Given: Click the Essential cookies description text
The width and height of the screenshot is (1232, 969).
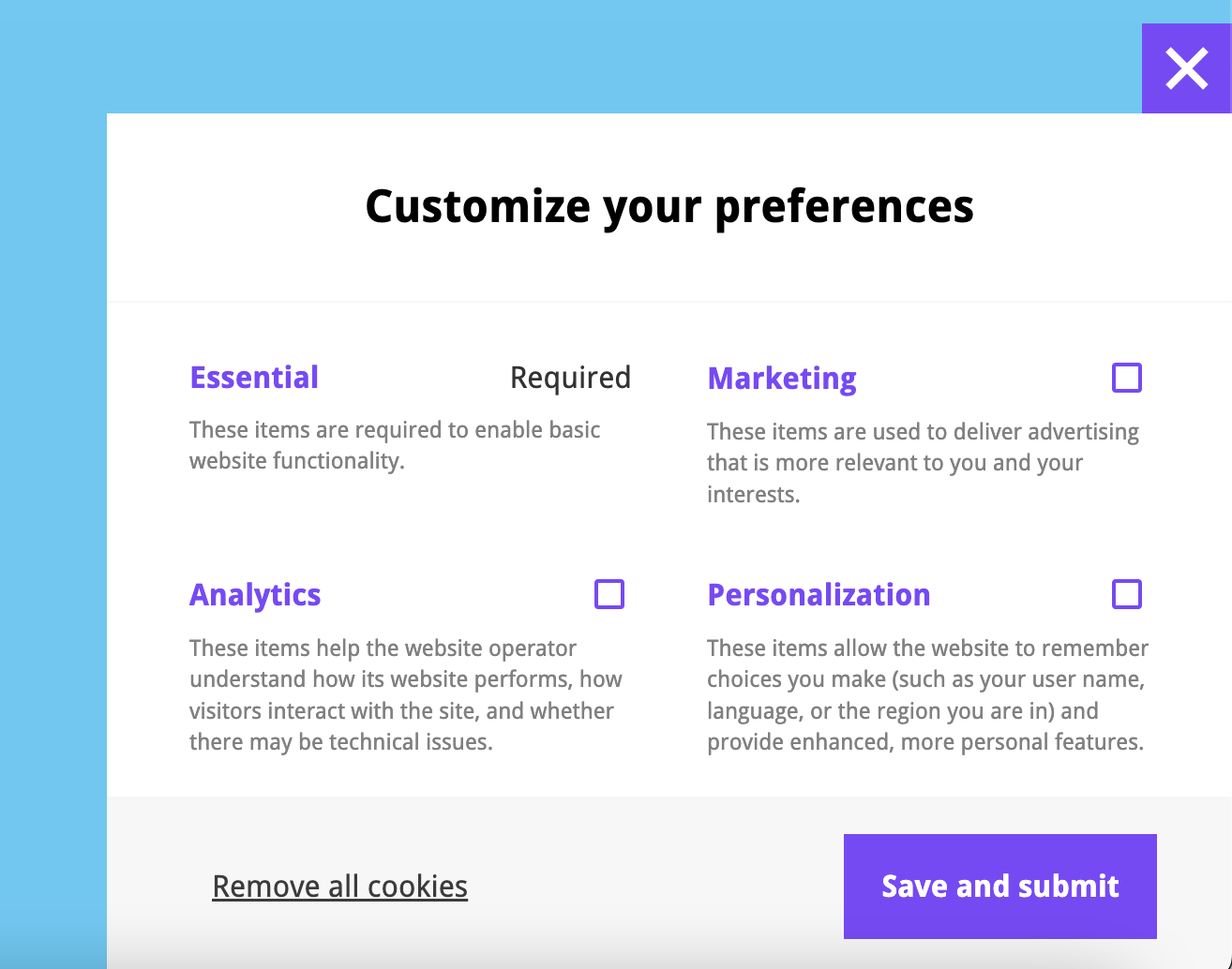Looking at the screenshot, I should [395, 445].
